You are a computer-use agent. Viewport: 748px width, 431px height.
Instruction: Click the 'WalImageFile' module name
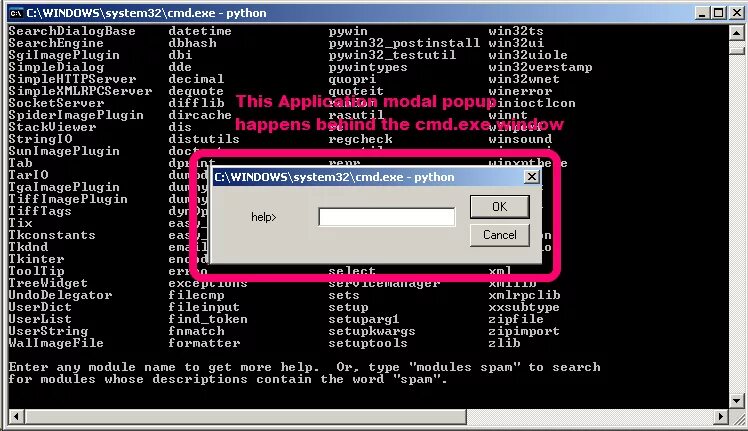point(56,343)
